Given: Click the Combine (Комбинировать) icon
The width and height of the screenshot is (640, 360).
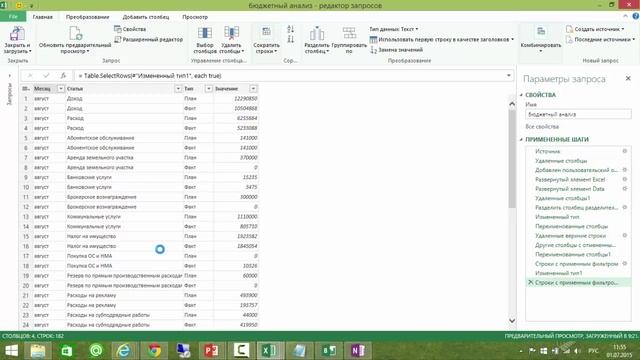Looking at the screenshot, I should click(541, 31).
